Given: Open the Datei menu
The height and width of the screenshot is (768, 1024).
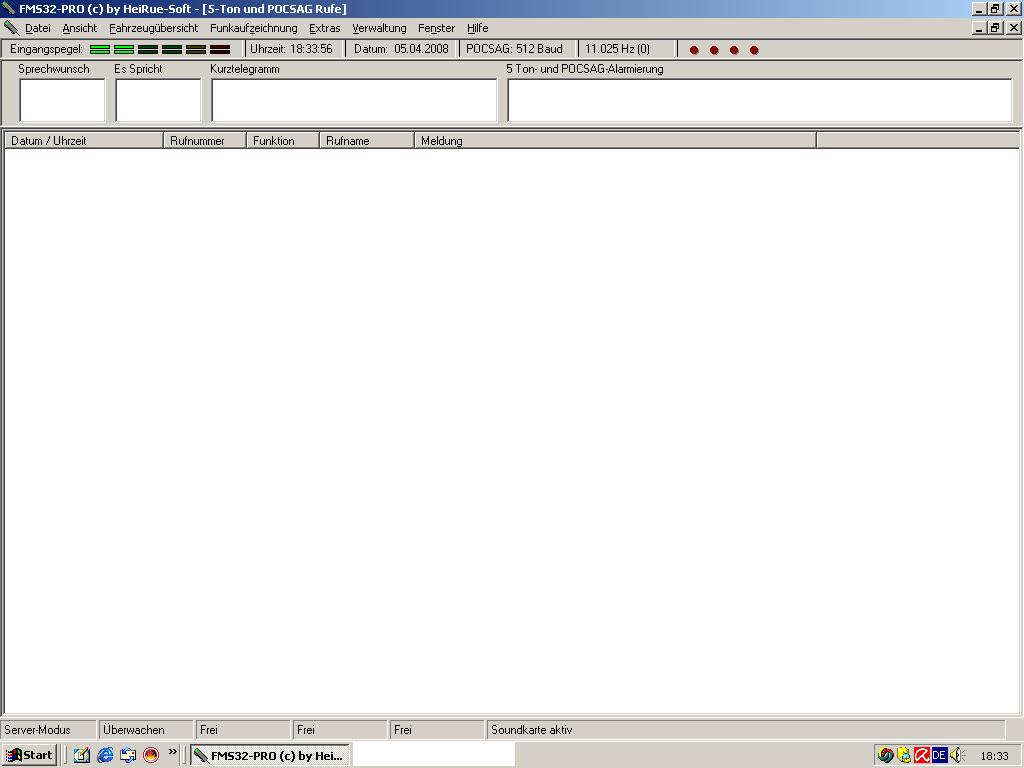Looking at the screenshot, I should click(x=38, y=28).
